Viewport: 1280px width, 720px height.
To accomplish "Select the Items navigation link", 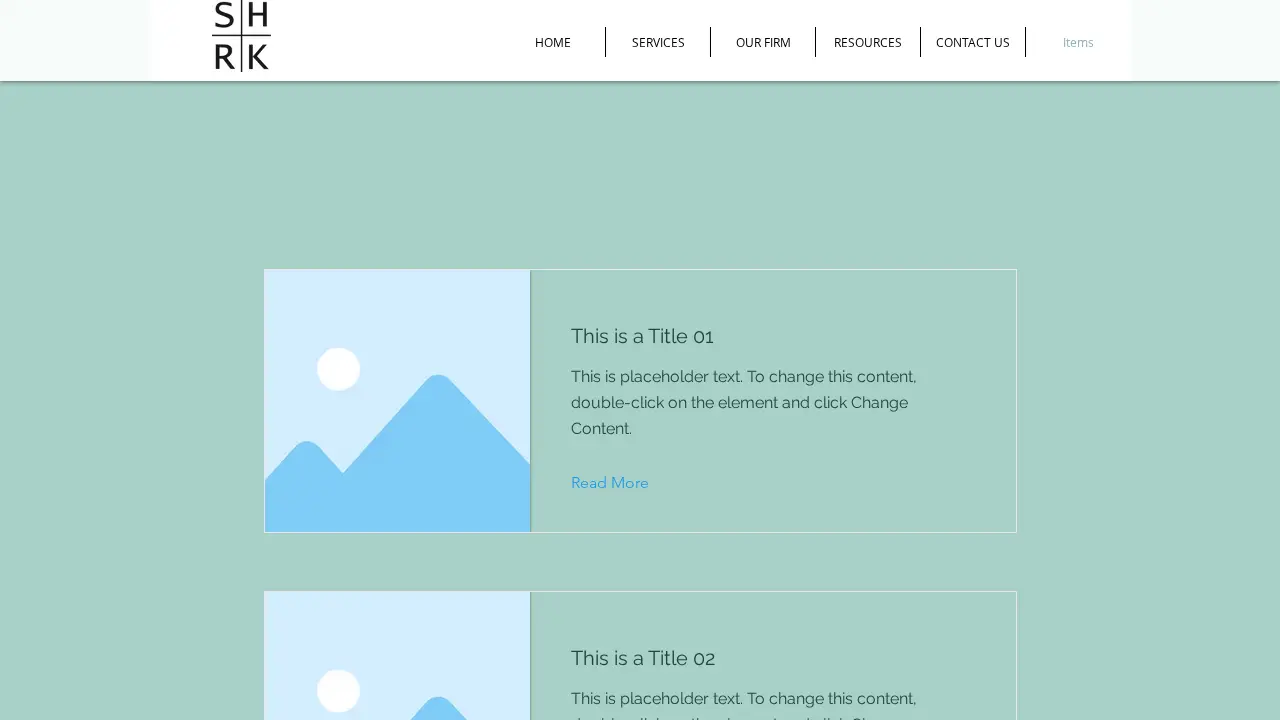I will 1078,42.
